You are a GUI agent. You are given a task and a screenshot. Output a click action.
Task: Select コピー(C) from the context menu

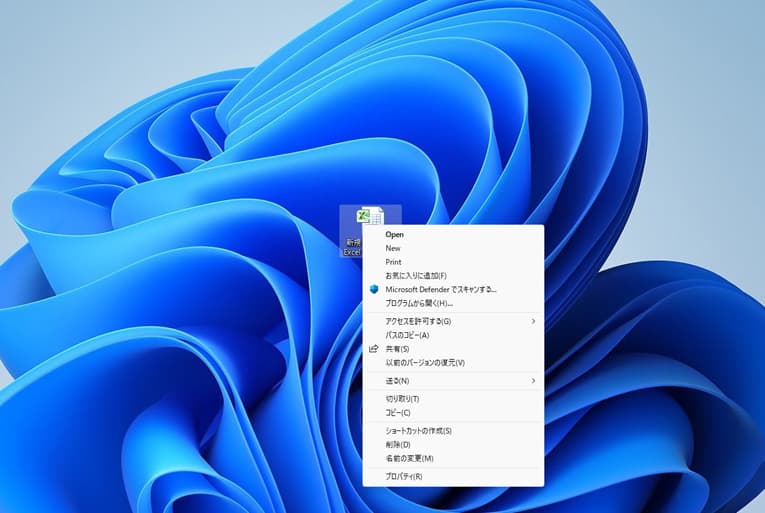tap(398, 412)
